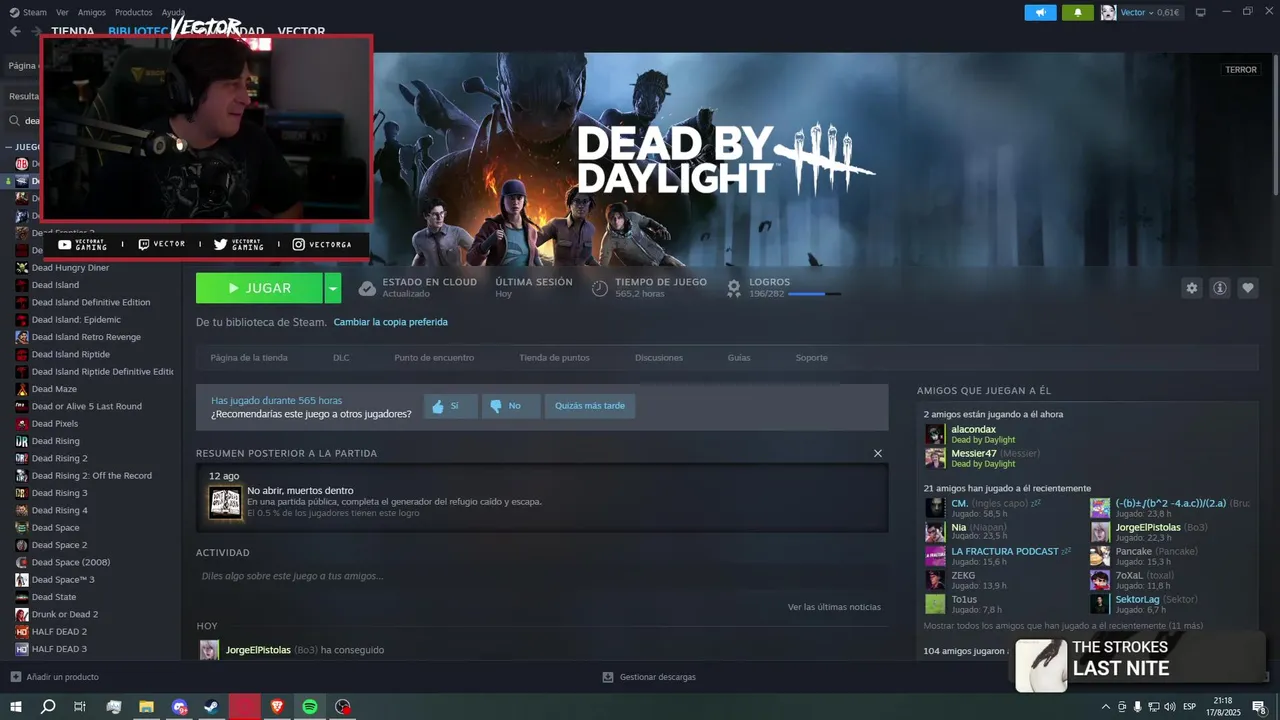Recommend the game with Sí thumbs up
Viewport: 1280px width, 720px height.
pyautogui.click(x=450, y=406)
